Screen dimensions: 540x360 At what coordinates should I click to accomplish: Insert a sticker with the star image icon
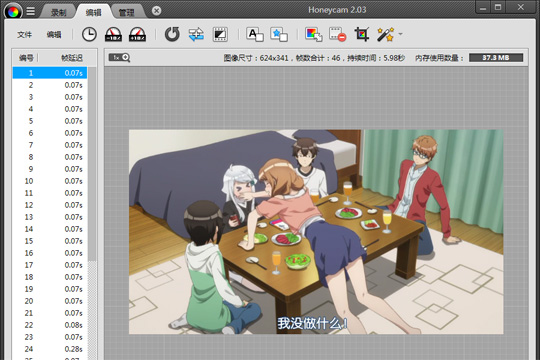(x=279, y=34)
